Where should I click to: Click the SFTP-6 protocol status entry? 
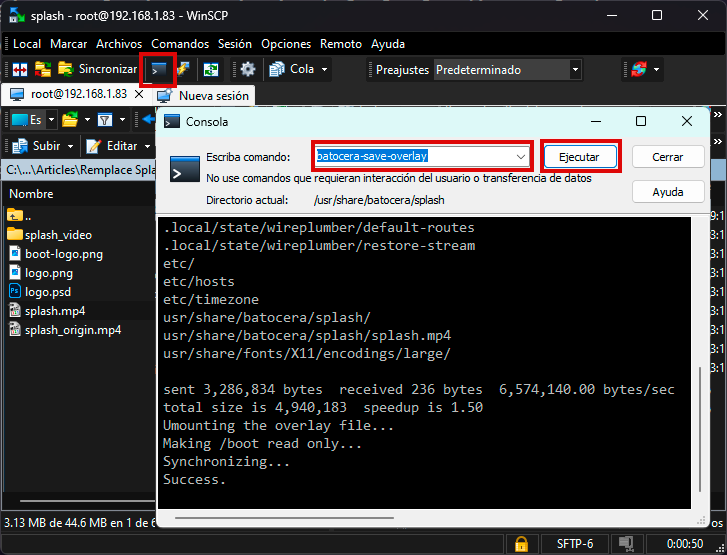coord(575,544)
